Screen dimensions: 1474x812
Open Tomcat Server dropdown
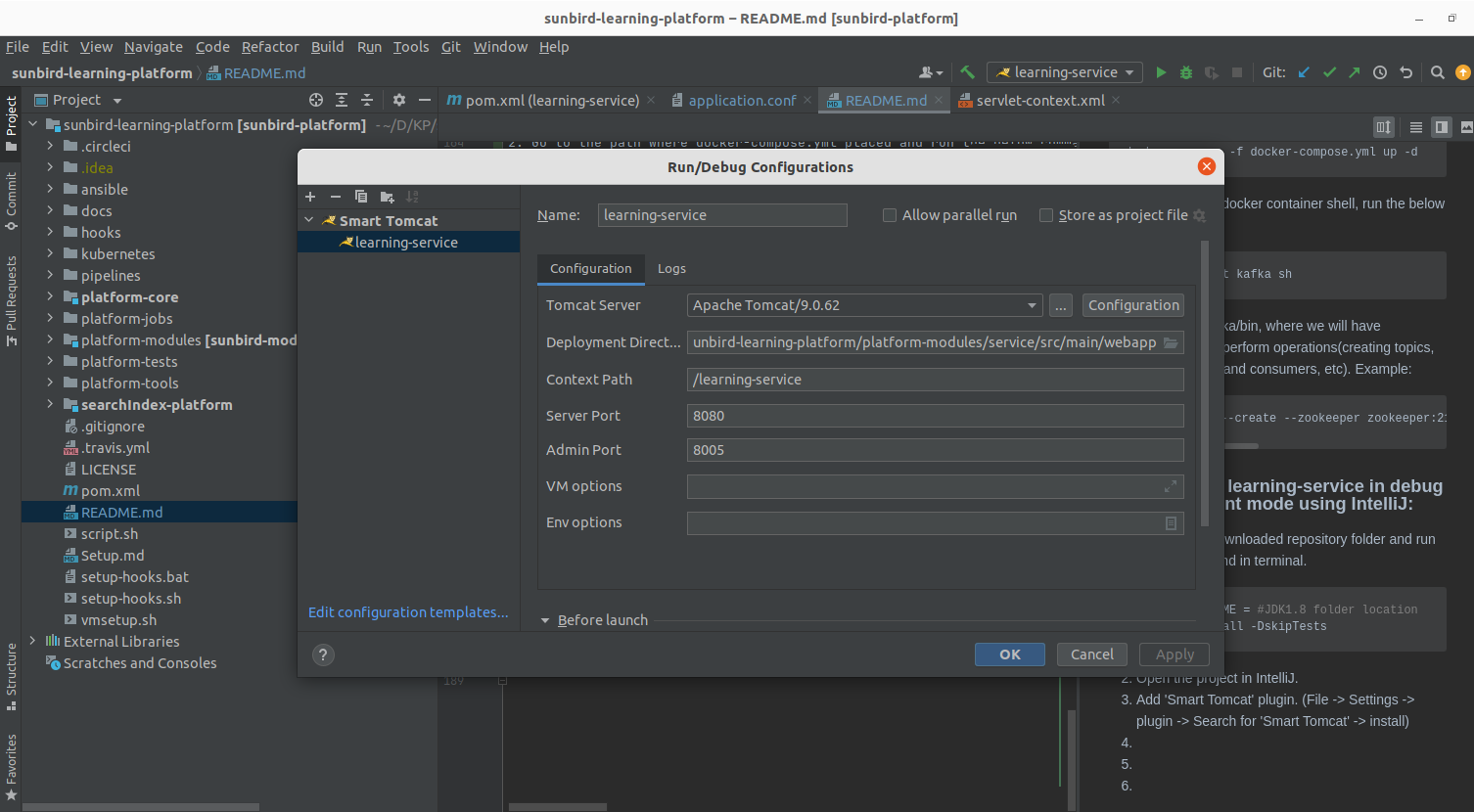tap(1032, 305)
